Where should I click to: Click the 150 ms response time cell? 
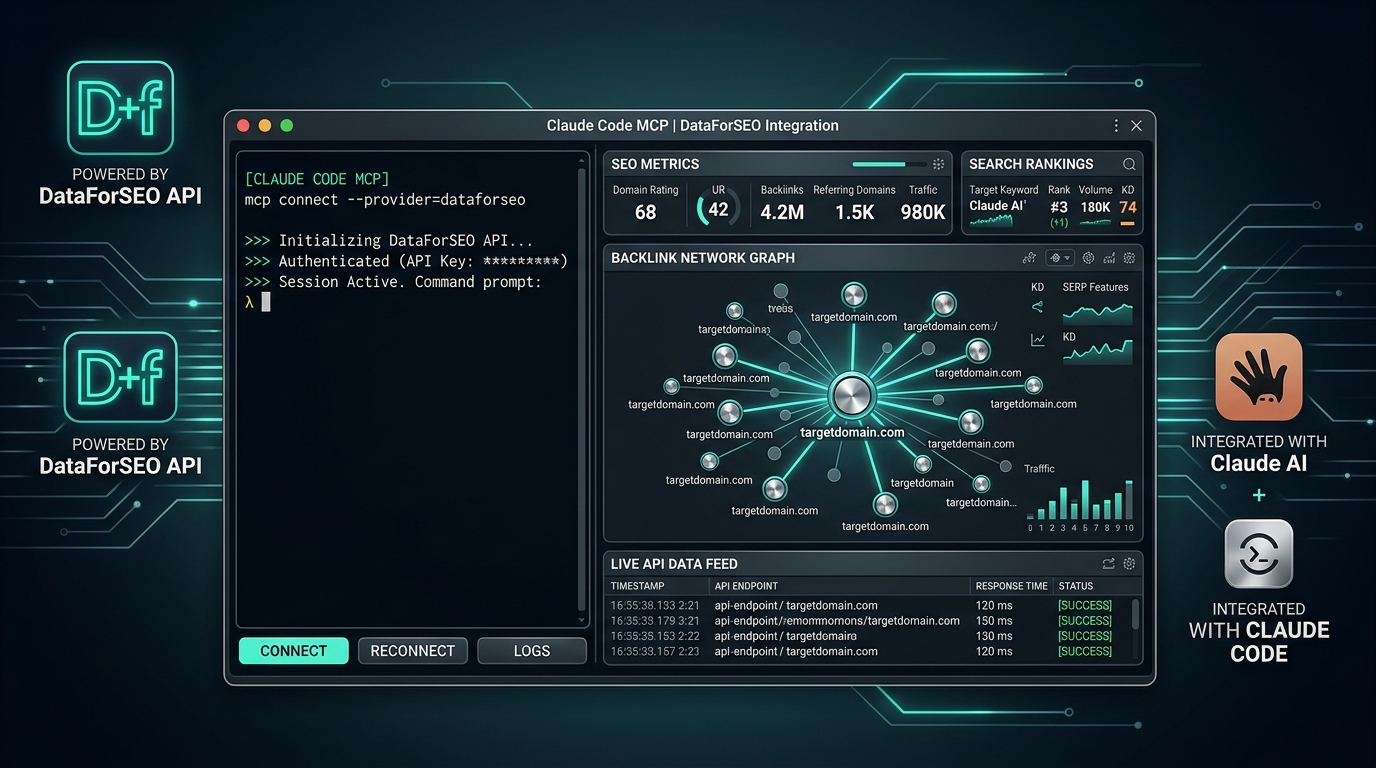994,621
